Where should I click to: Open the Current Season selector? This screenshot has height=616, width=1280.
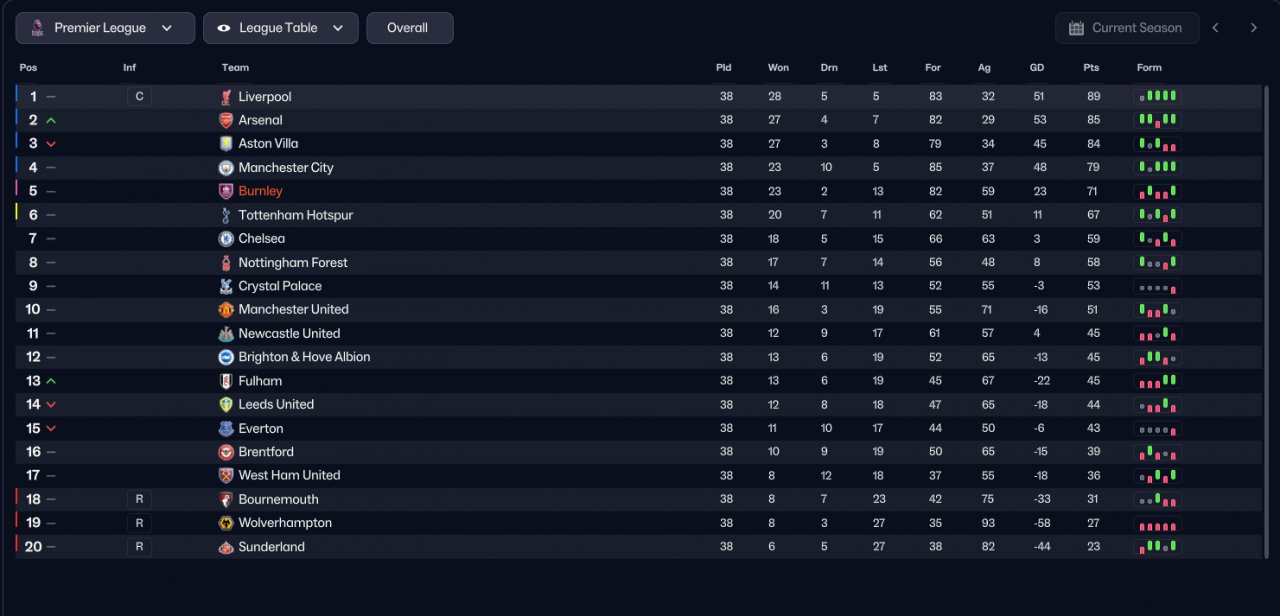[1126, 28]
